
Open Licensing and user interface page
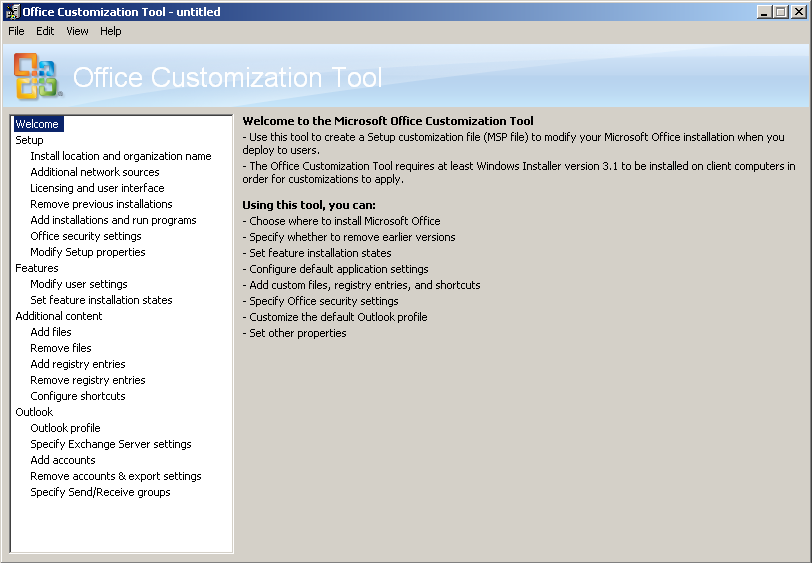97,188
